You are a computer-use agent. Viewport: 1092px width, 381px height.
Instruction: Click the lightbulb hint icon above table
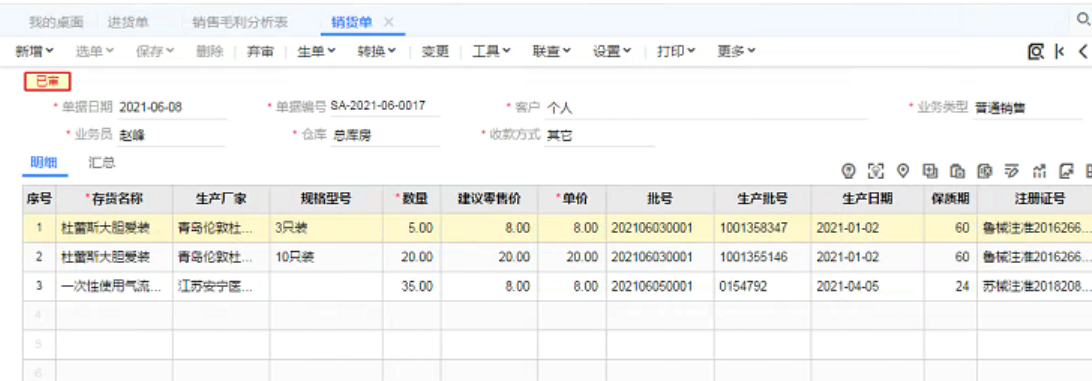(x=848, y=170)
